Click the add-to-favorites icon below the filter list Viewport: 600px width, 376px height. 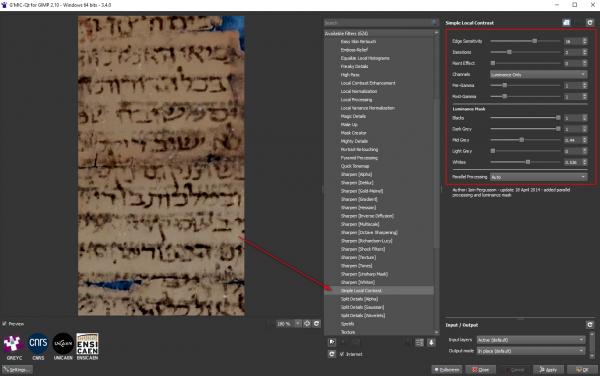click(x=332, y=342)
